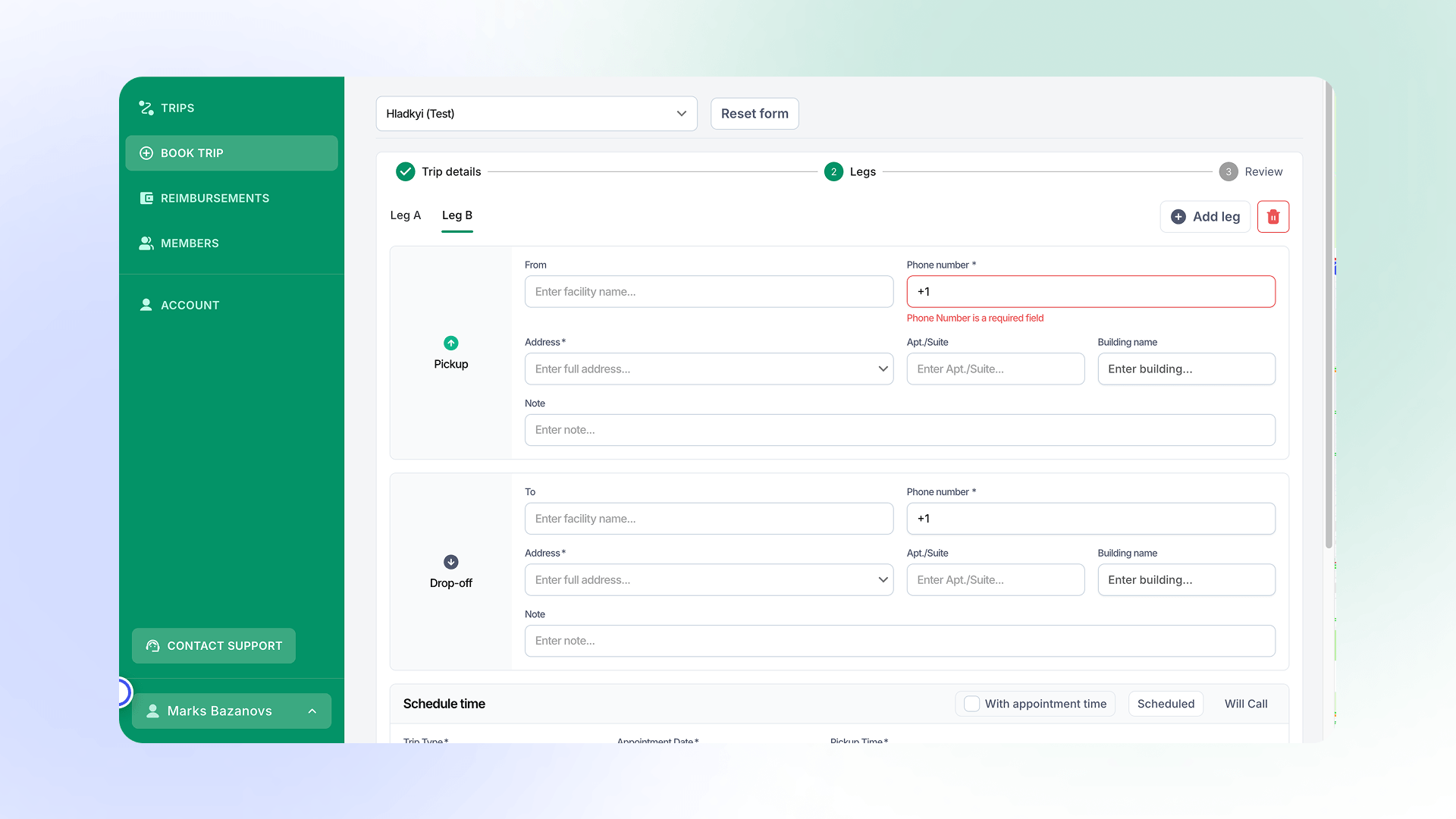Open the Trips route icon in sidebar
Viewport: 1456px width, 819px height.
pyautogui.click(x=146, y=108)
